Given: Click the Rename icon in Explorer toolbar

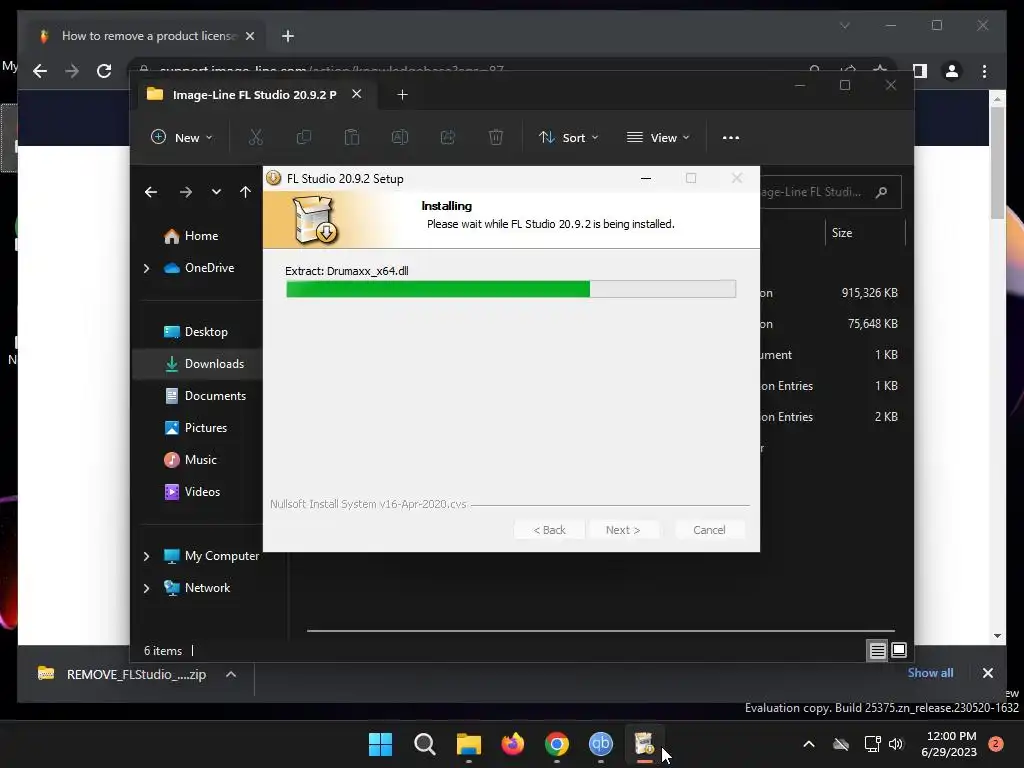Looking at the screenshot, I should pyautogui.click(x=400, y=137).
